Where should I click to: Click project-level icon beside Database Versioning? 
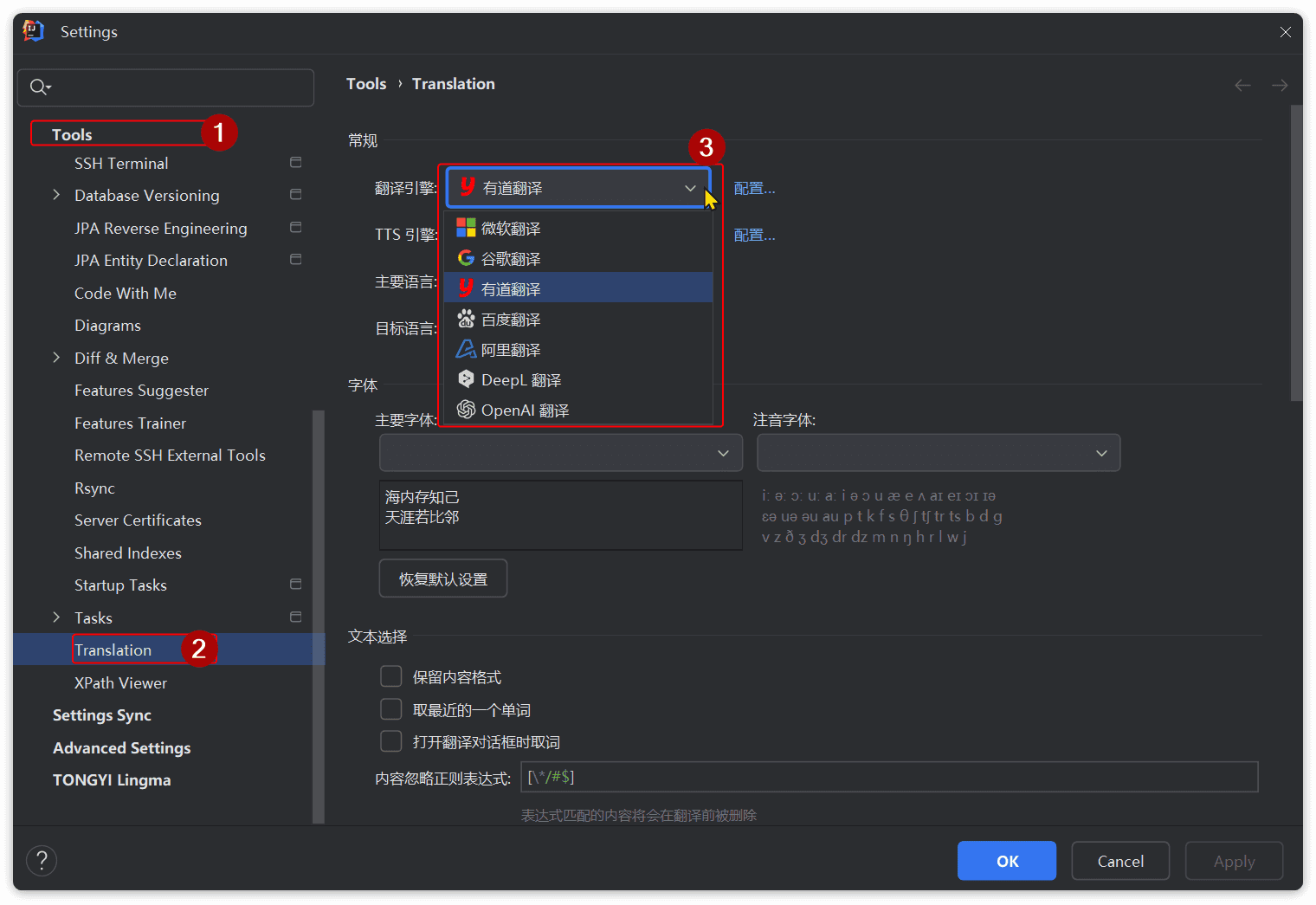[x=296, y=195]
